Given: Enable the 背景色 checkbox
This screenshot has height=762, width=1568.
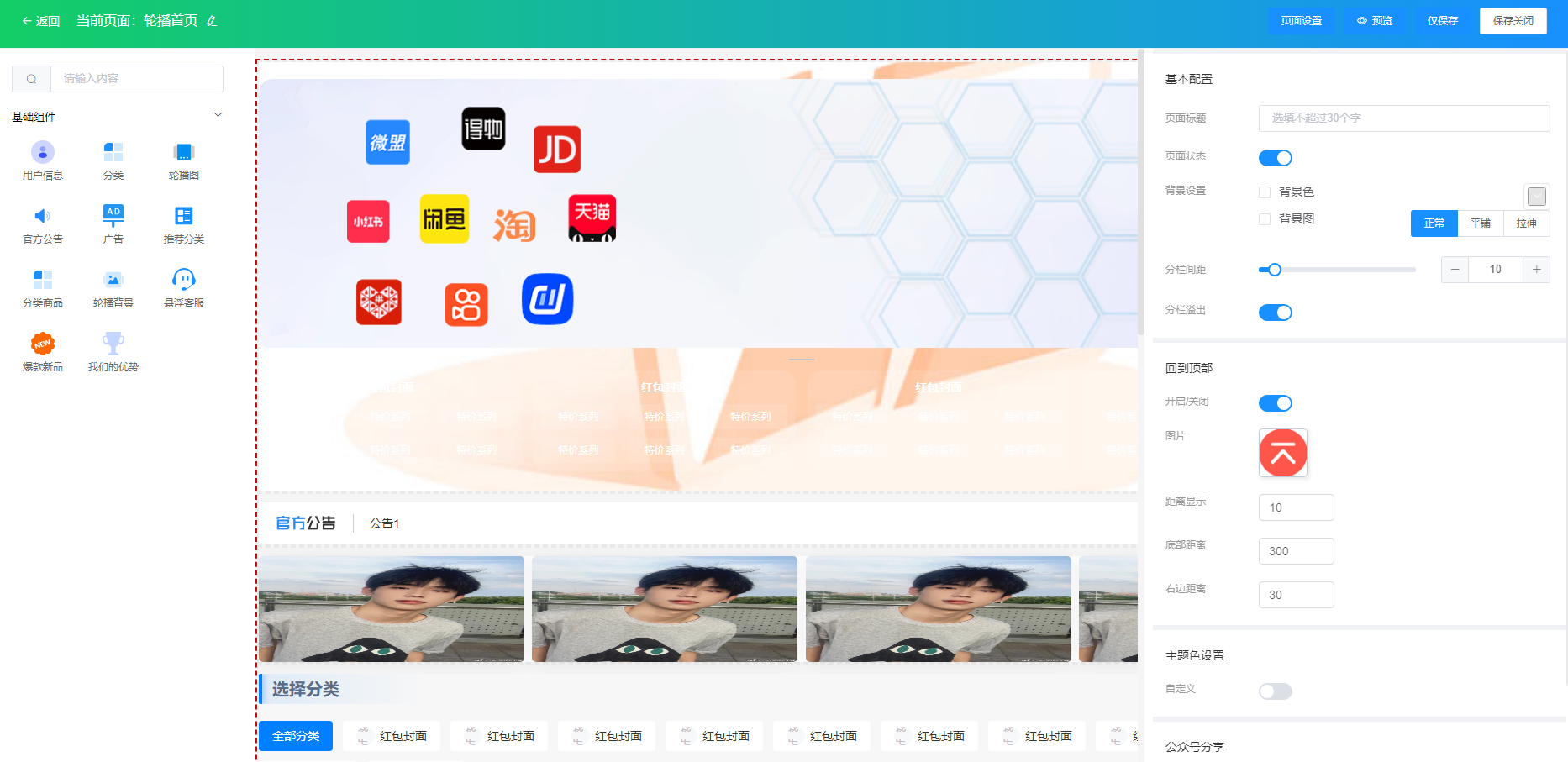Looking at the screenshot, I should click(x=1265, y=192).
